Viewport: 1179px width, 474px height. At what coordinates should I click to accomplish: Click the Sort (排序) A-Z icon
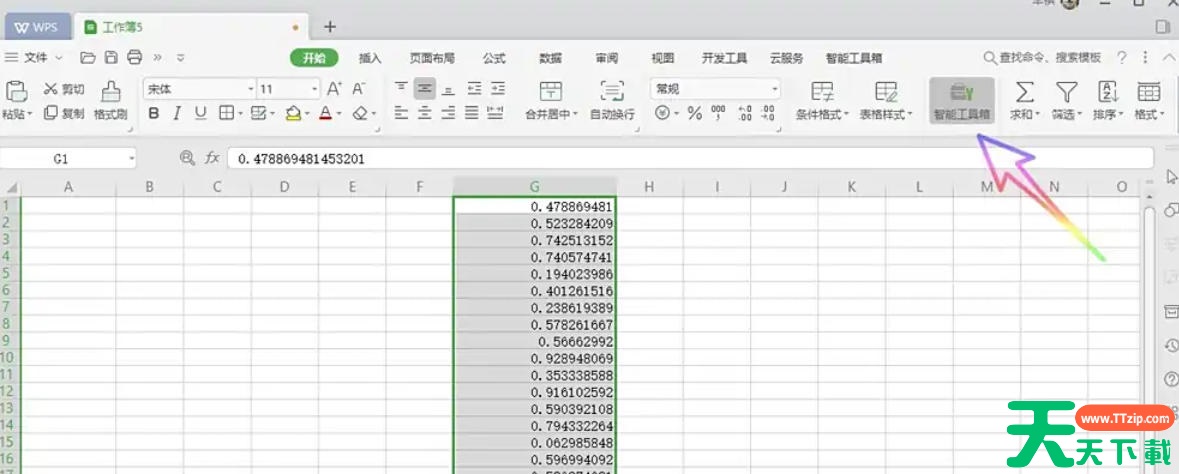pyautogui.click(x=1108, y=92)
